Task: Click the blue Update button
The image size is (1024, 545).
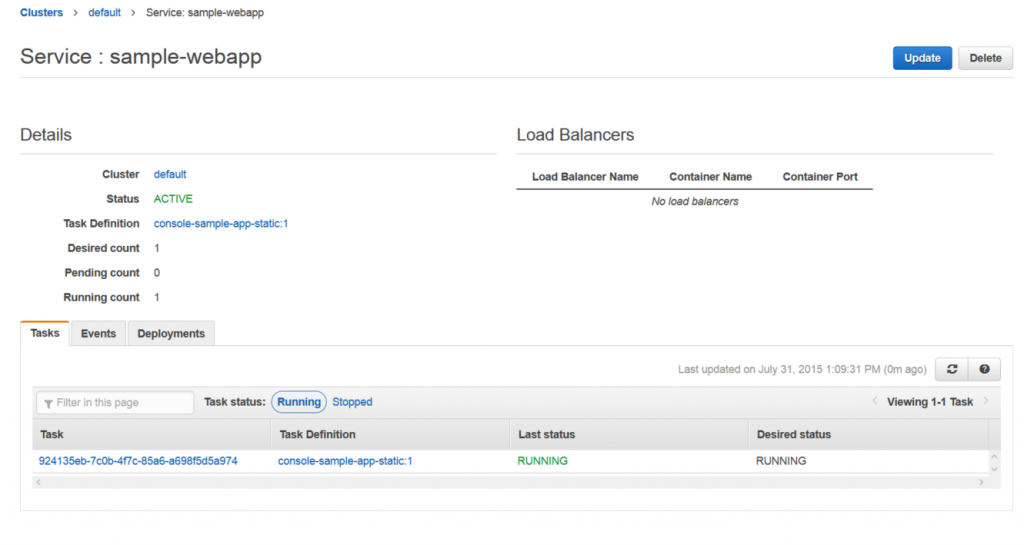Action: click(922, 58)
